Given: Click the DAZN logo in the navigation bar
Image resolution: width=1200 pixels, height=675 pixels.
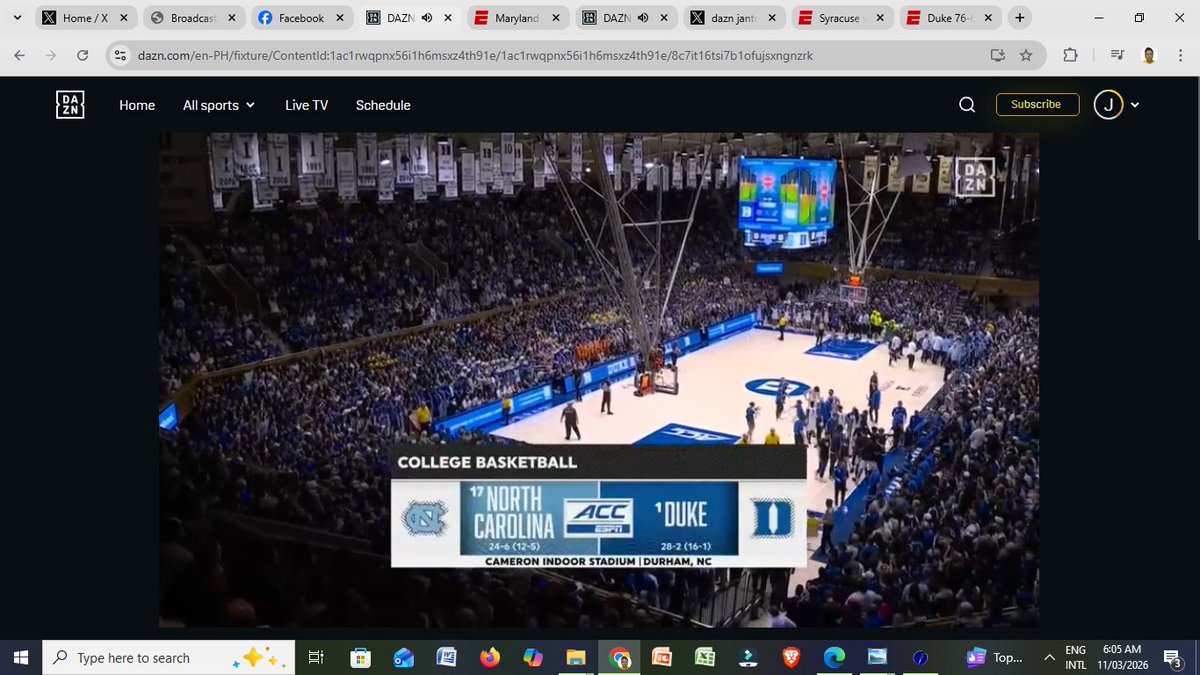Looking at the screenshot, I should [x=69, y=104].
